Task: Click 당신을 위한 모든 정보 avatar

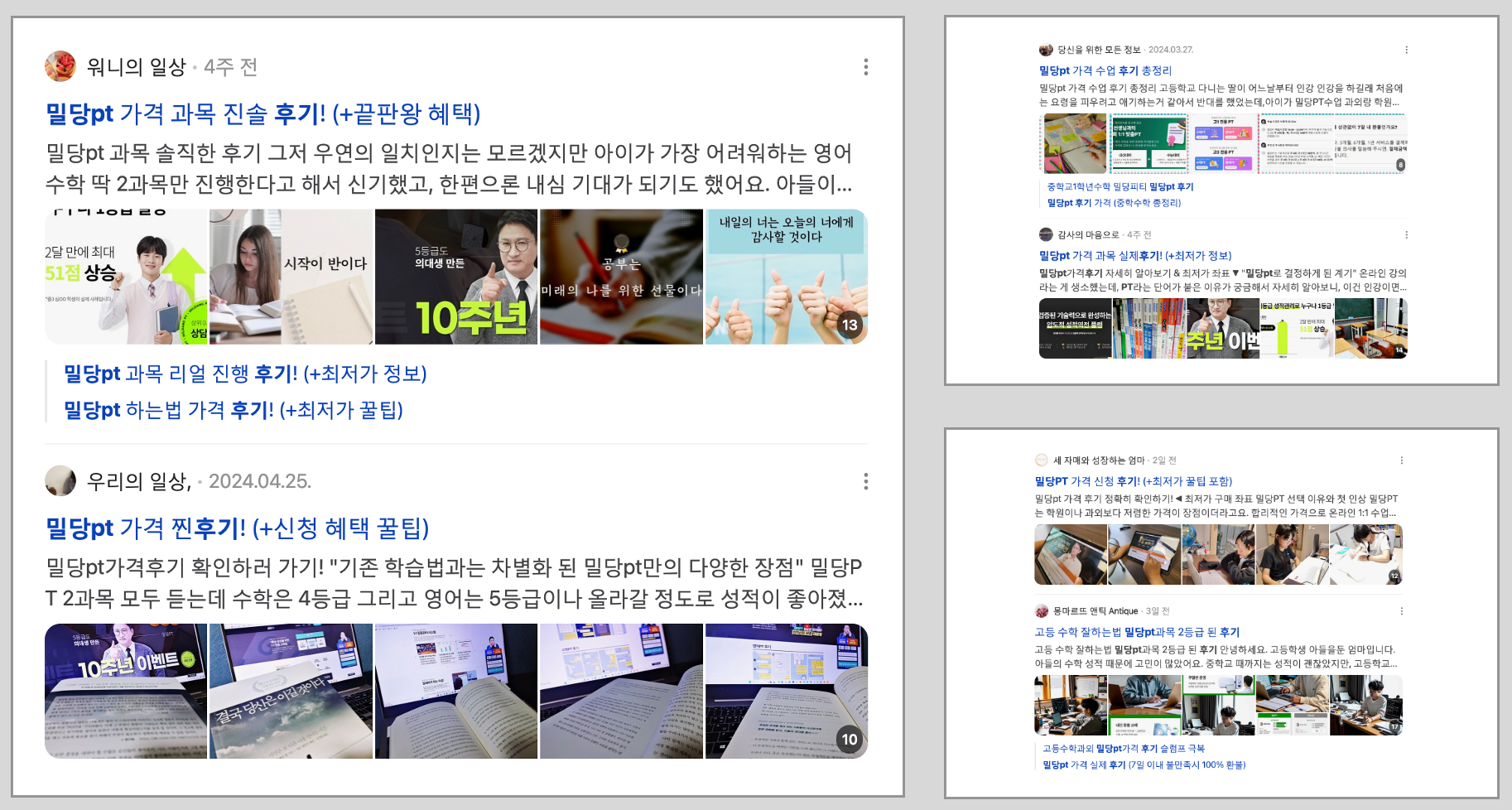Action: 1046,50
